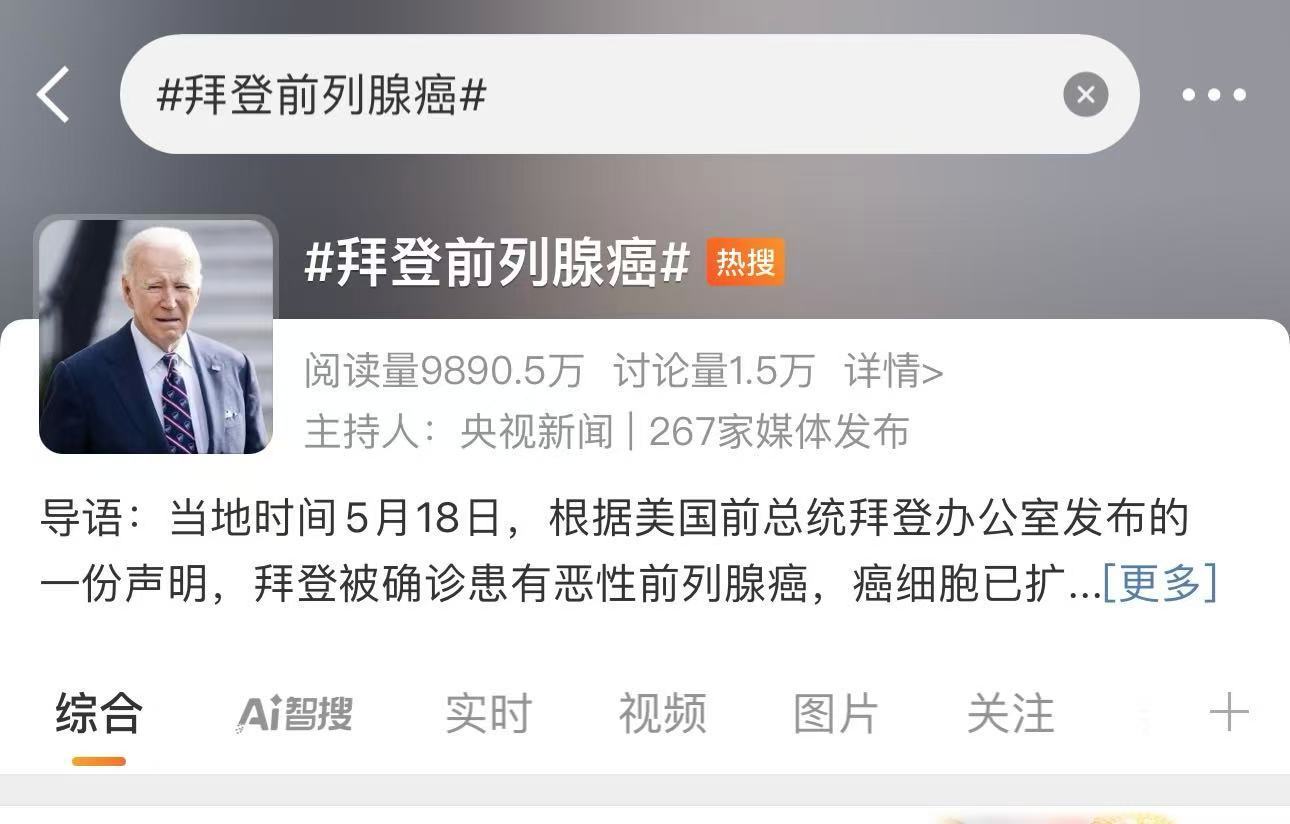Switch to the 图片 tab
1290x824 pixels.
coord(836,714)
